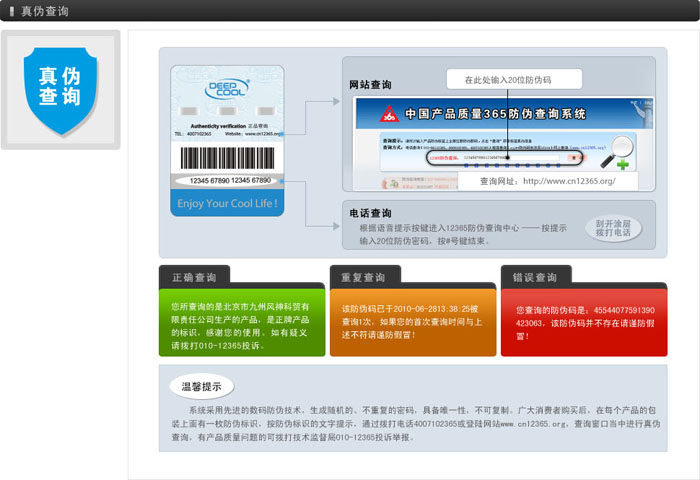
Task: Select the 错误查询 tab
Action: pyautogui.click(x=535, y=277)
